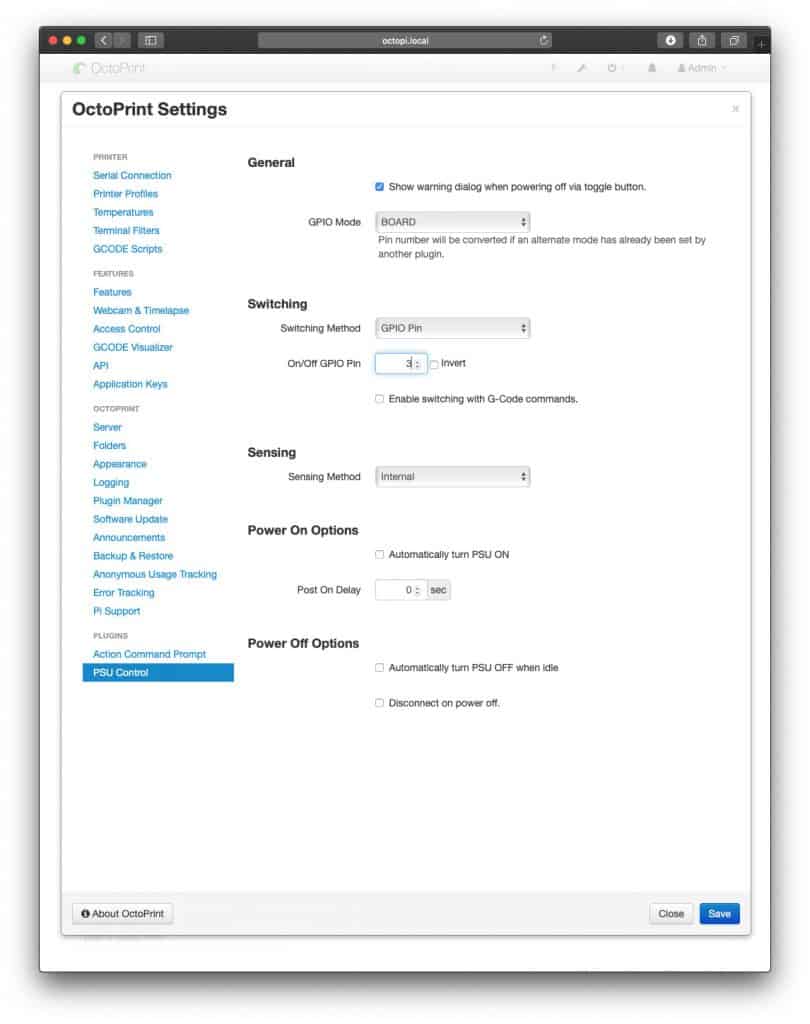Go to Error Tracking settings

(123, 592)
